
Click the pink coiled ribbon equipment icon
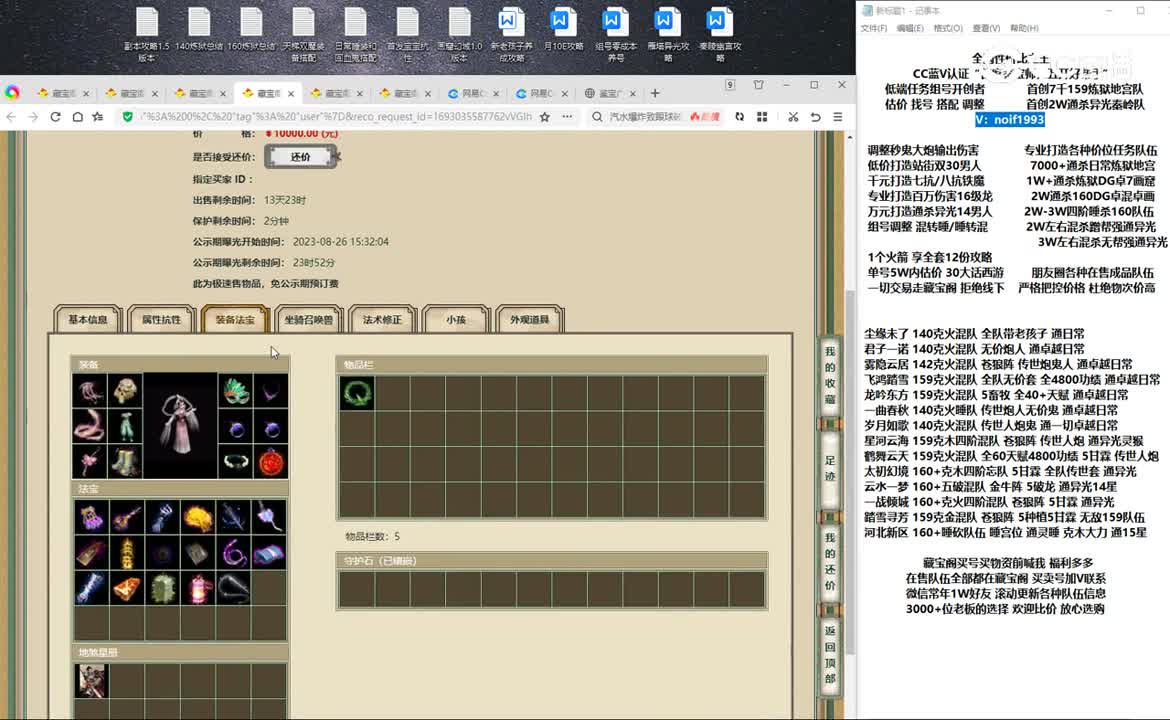[x=90, y=426]
